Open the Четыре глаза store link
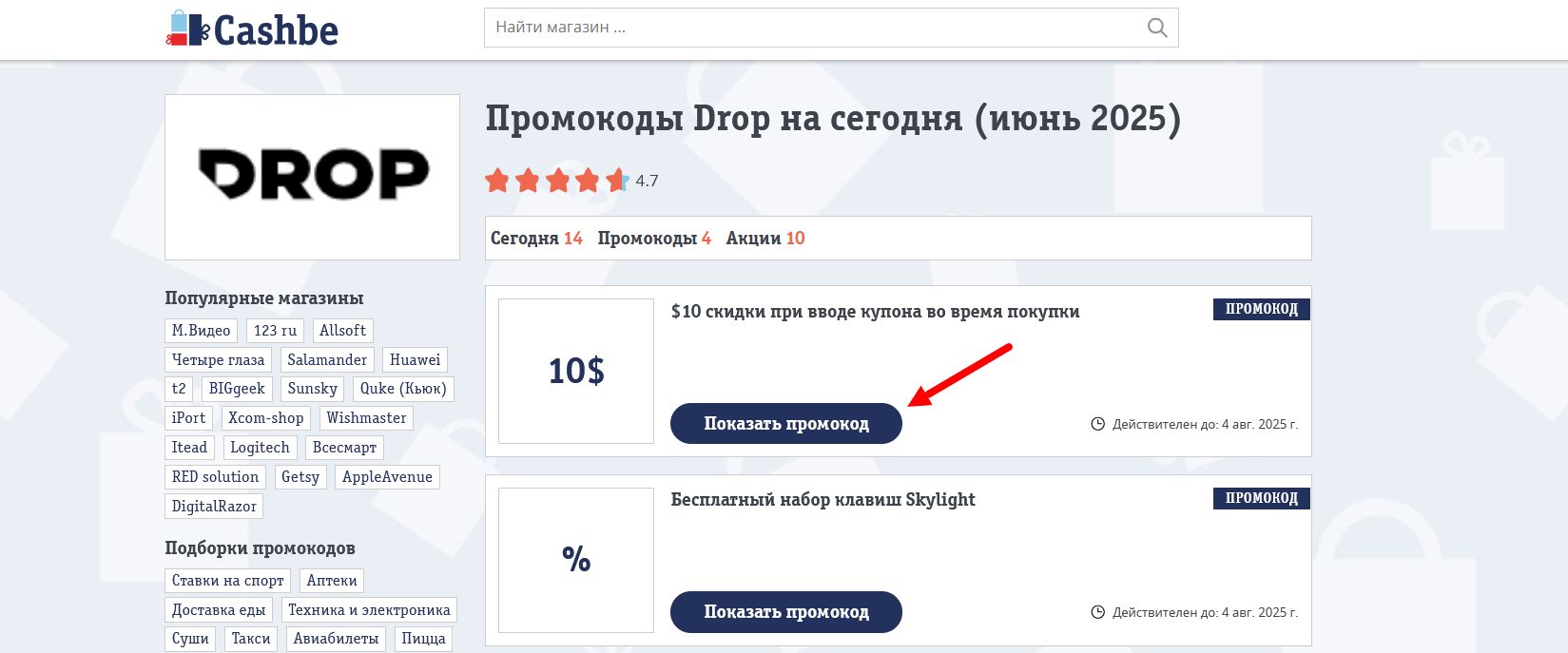Screen dimensions: 1568x653 (218, 360)
